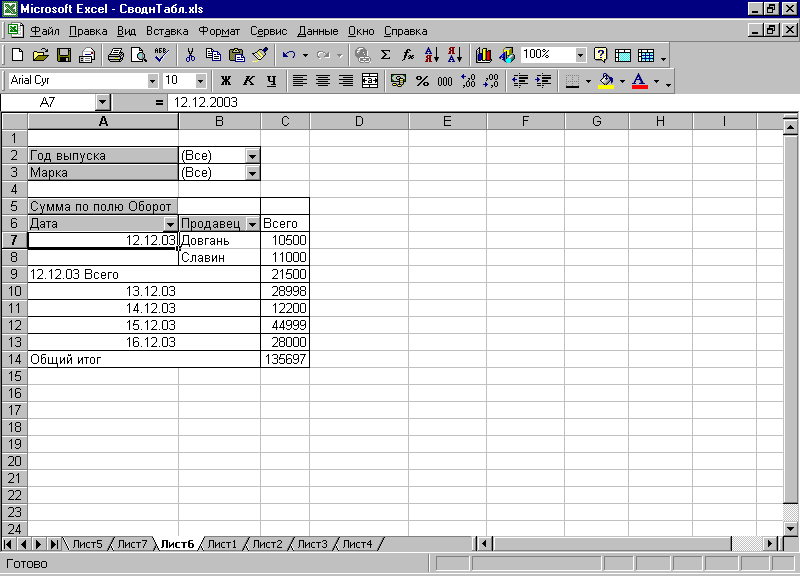Merge and center cells icon
This screenshot has height=576, width=800.
[x=370, y=81]
